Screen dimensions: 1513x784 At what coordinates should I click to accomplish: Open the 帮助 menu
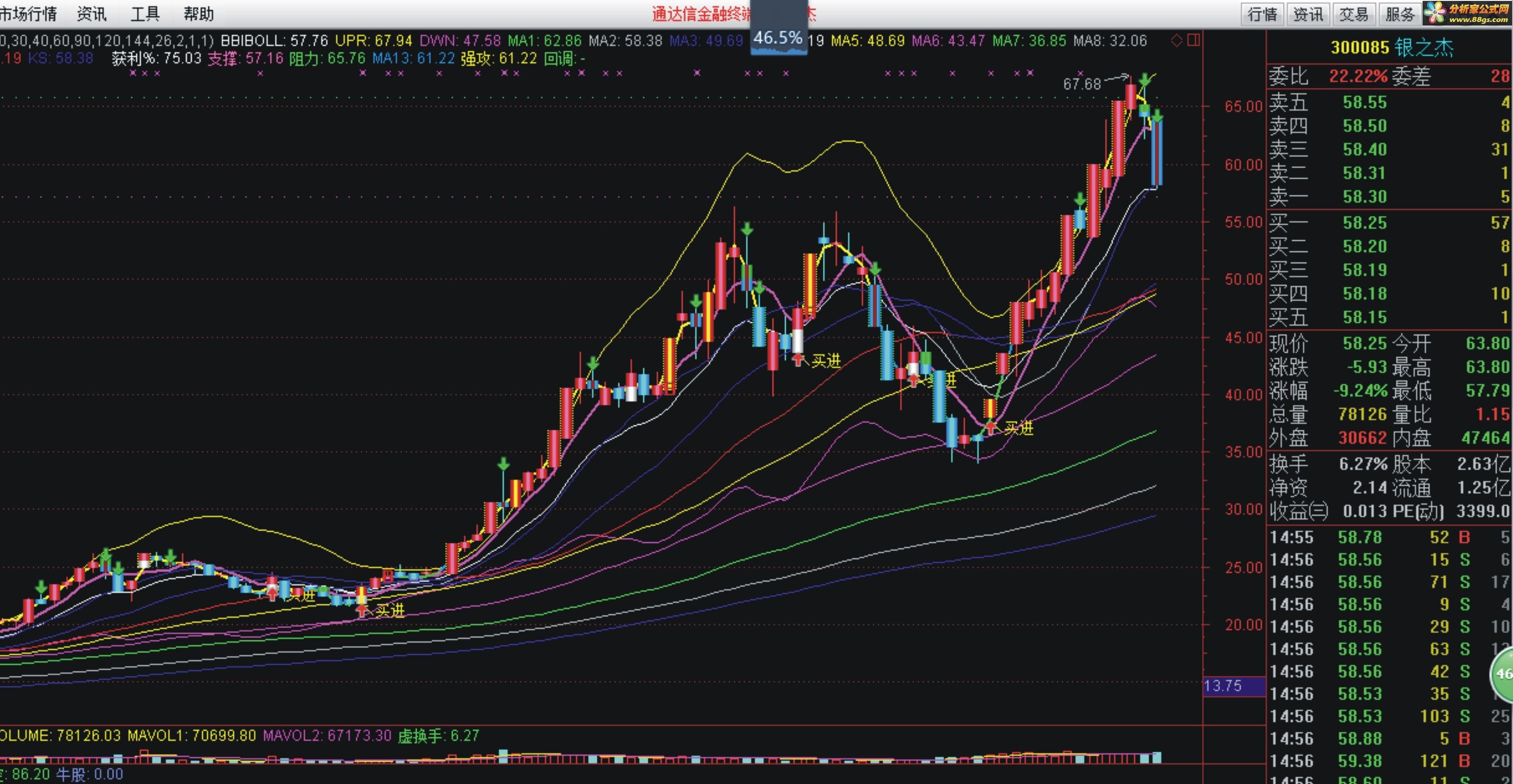click(199, 13)
